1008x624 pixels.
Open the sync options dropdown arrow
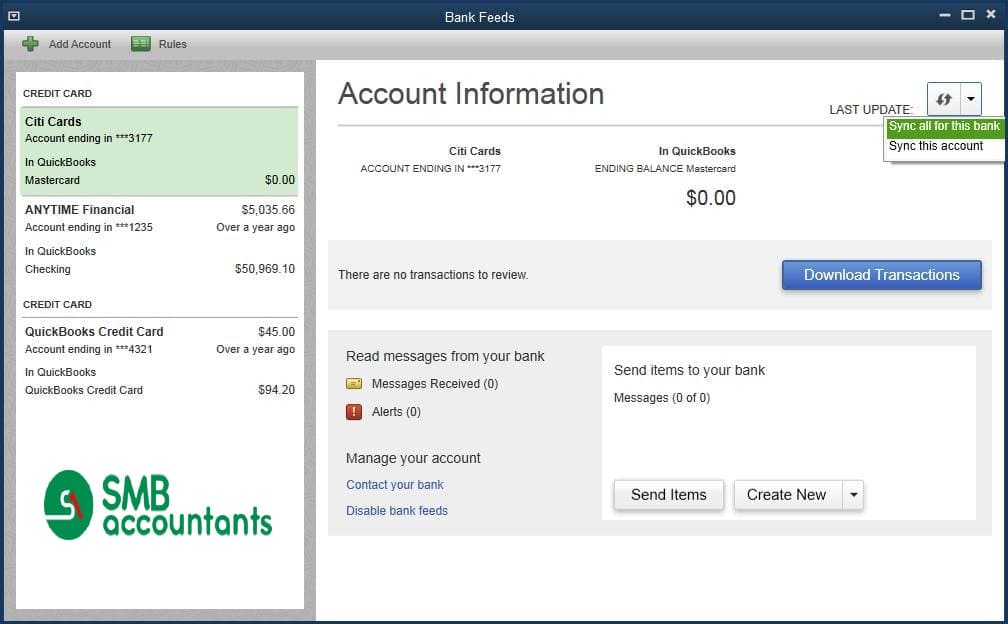point(971,99)
